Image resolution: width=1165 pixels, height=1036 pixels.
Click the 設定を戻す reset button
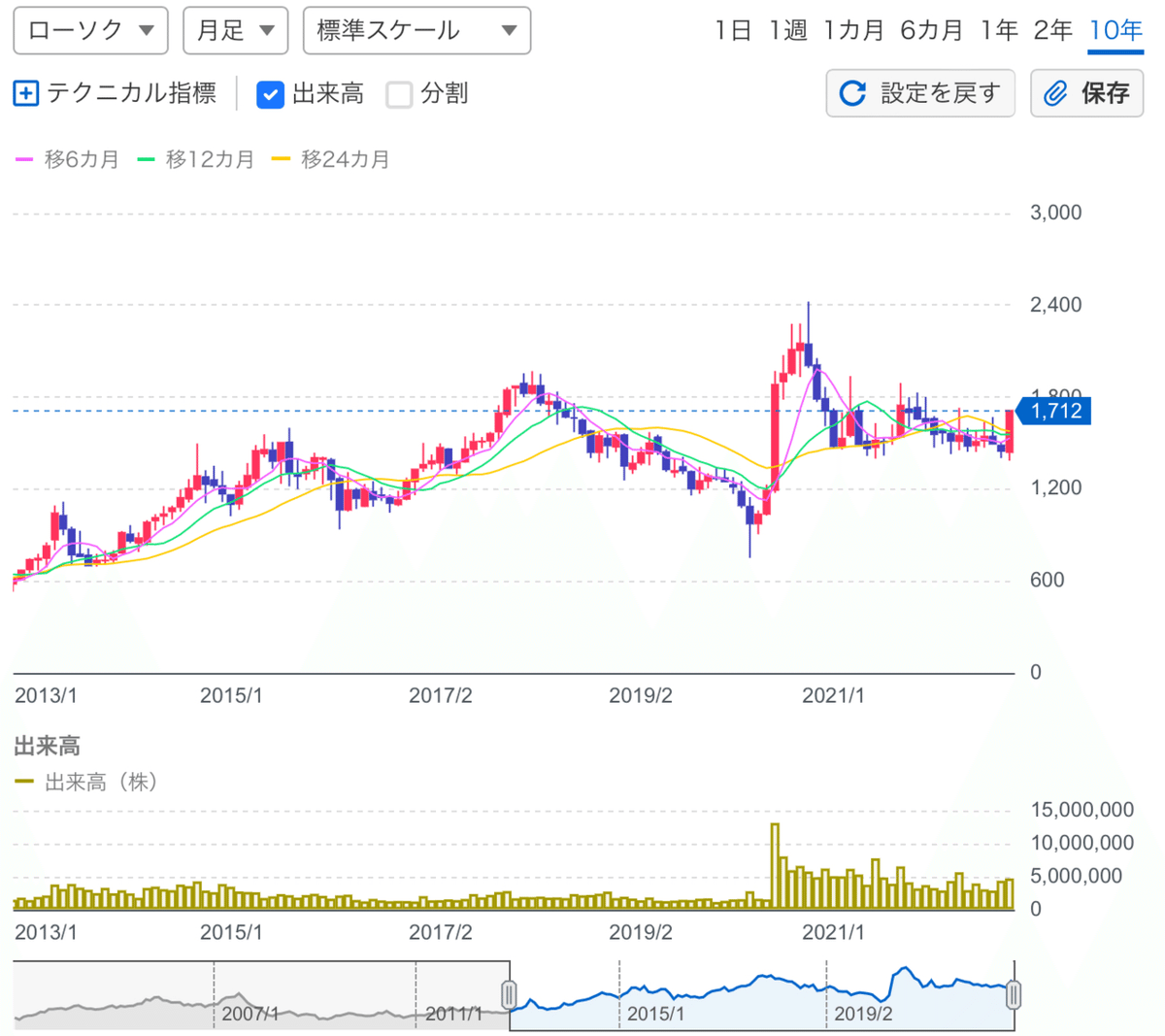[x=919, y=93]
